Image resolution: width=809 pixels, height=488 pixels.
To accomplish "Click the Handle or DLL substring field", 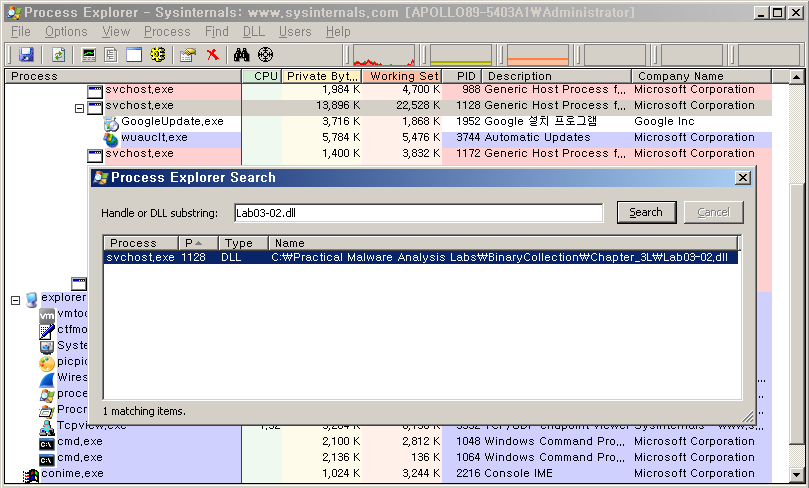I will [417, 212].
